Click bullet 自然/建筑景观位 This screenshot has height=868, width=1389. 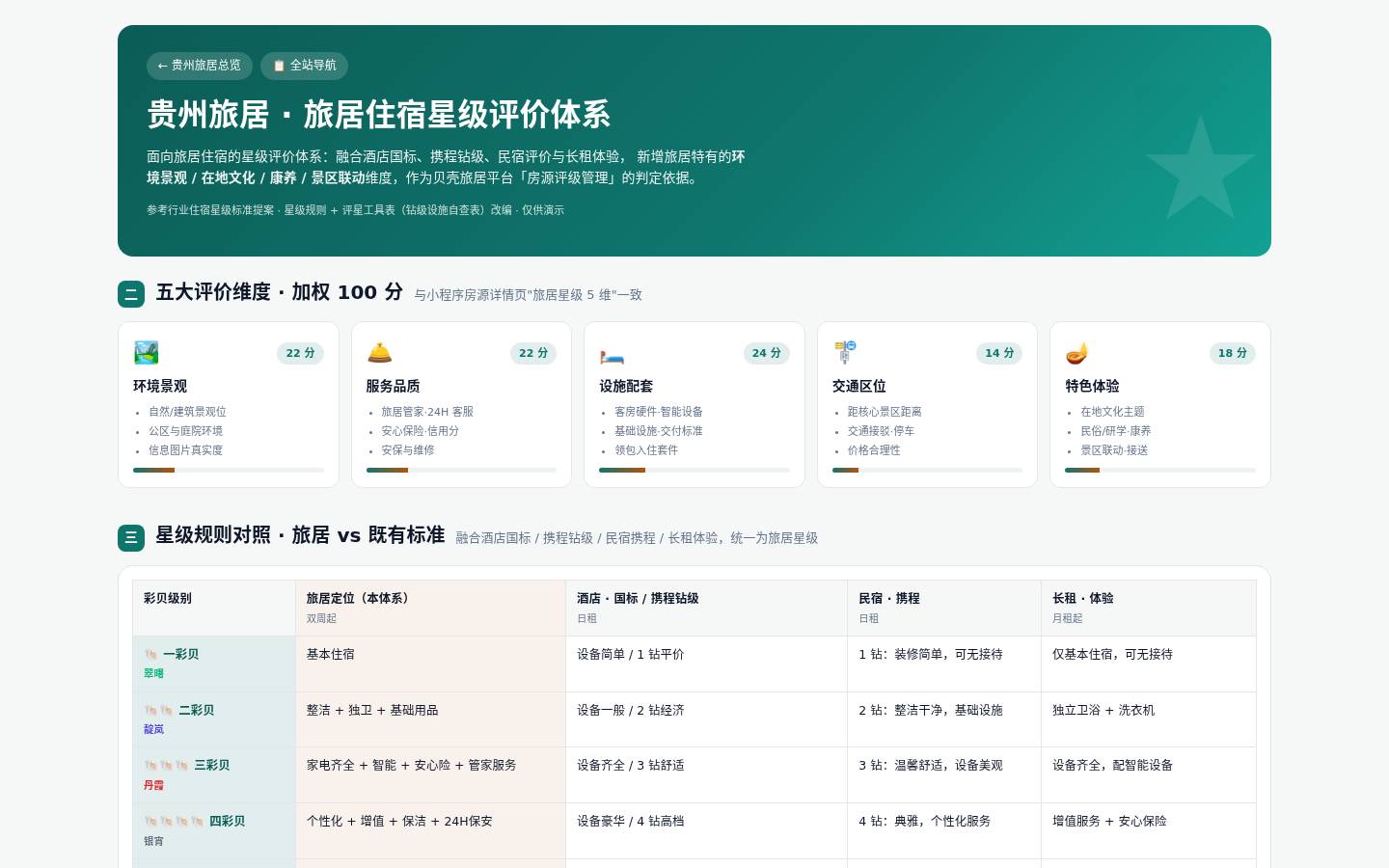pyautogui.click(x=187, y=412)
